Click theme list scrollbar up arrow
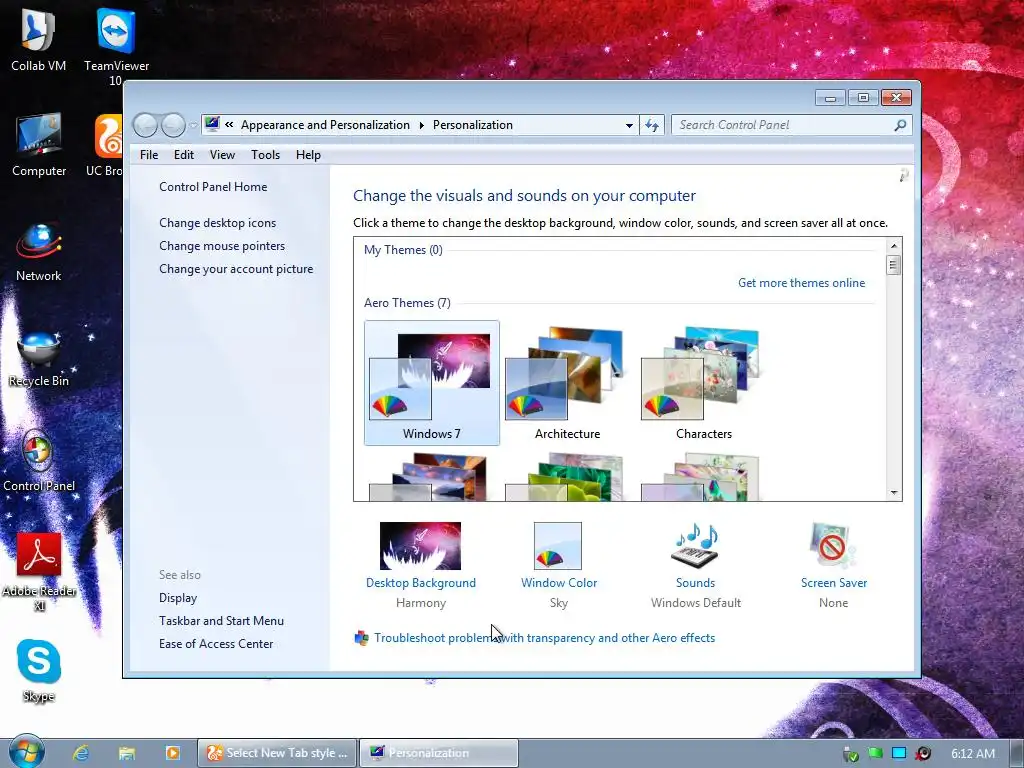Viewport: 1024px width, 768px height. point(894,246)
